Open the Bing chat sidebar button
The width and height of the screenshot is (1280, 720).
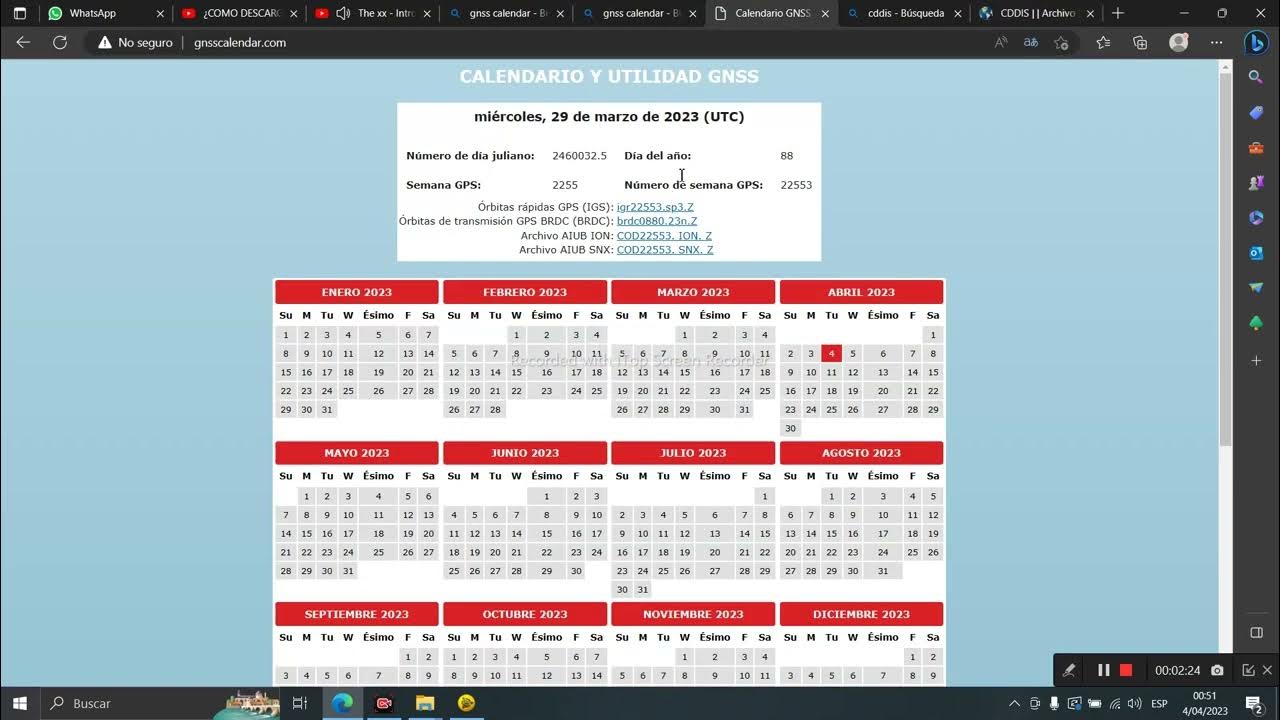click(1256, 43)
